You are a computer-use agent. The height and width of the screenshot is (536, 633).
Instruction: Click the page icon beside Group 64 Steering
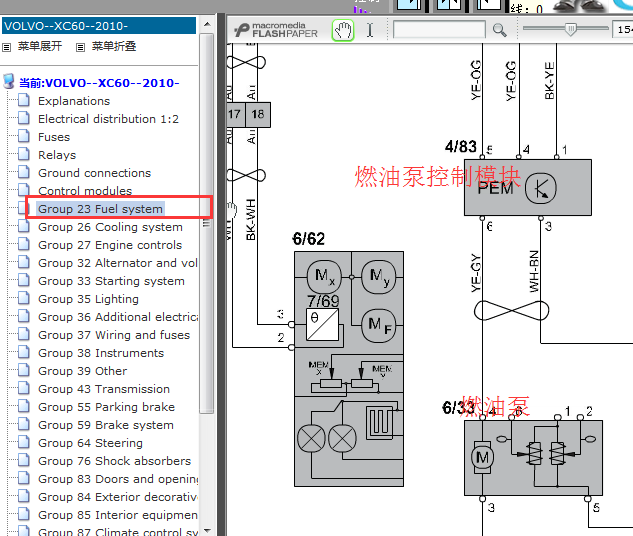click(24, 442)
